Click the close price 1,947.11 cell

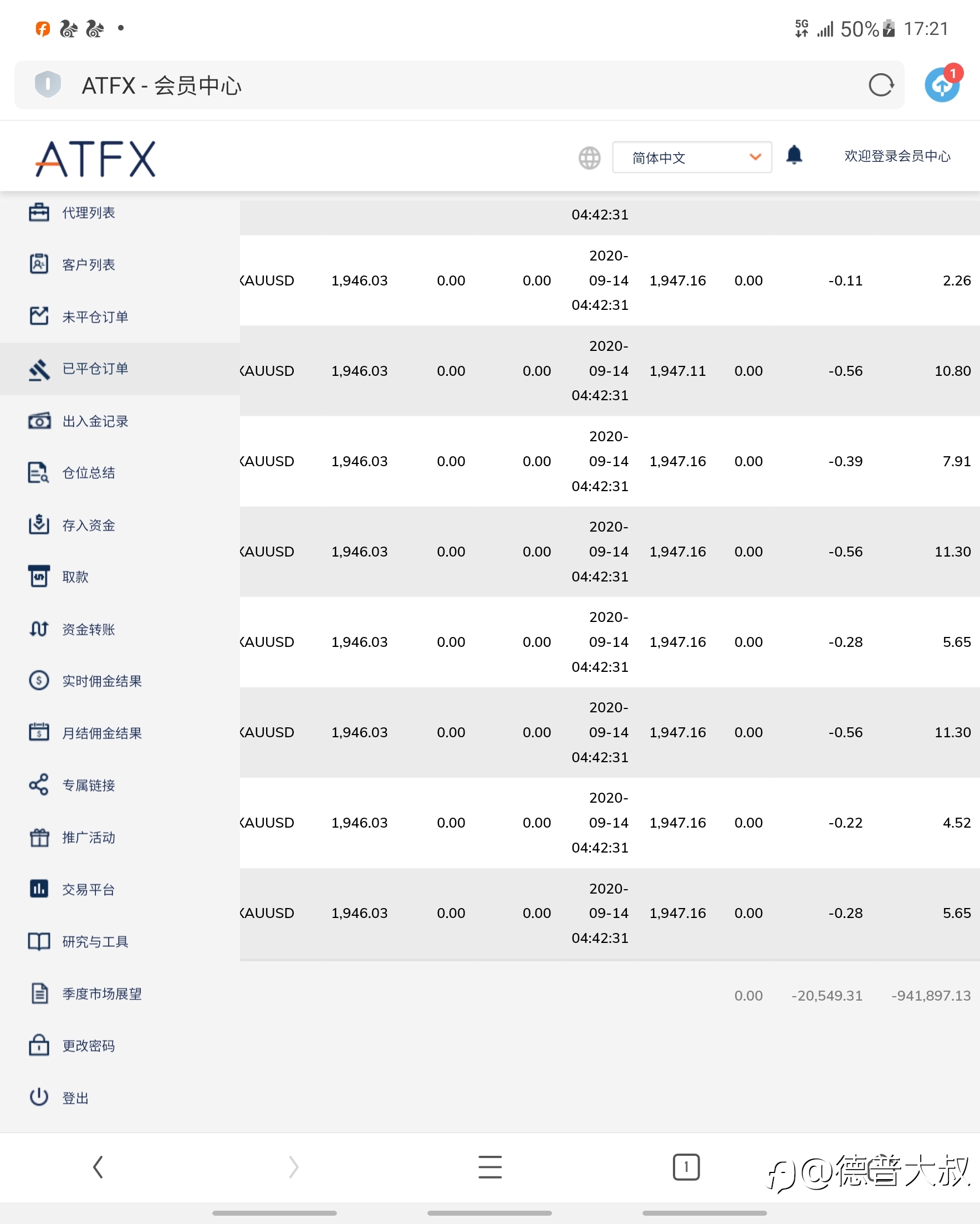click(x=677, y=371)
